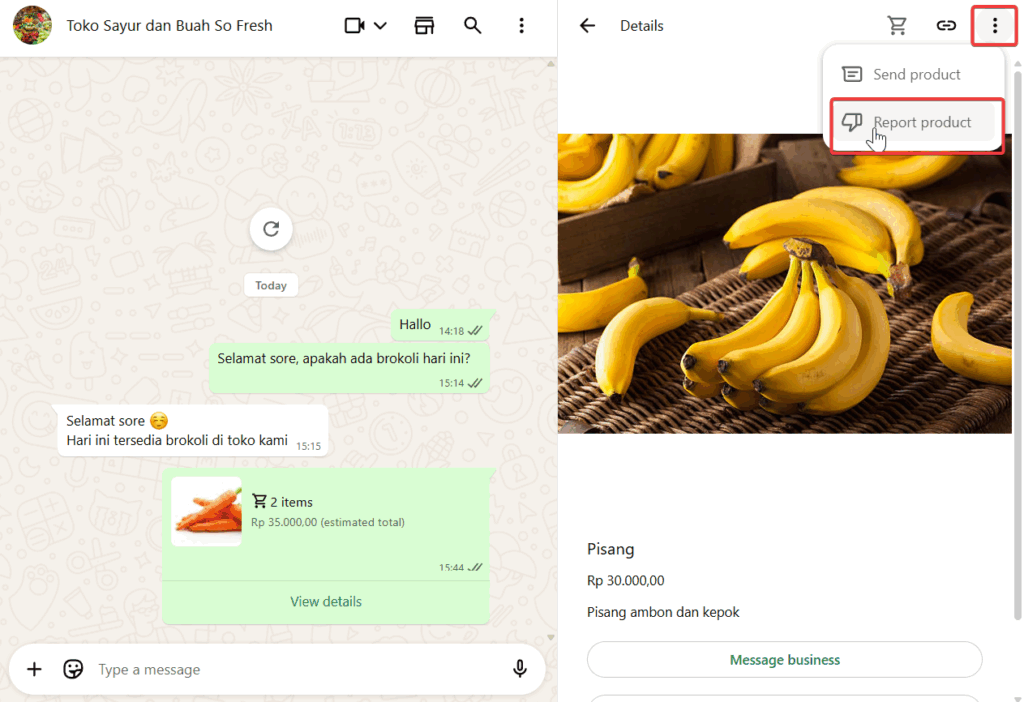Screen dimensions: 1024x702
Task: Open Toko Sayur profile picture
Action: (x=32, y=26)
